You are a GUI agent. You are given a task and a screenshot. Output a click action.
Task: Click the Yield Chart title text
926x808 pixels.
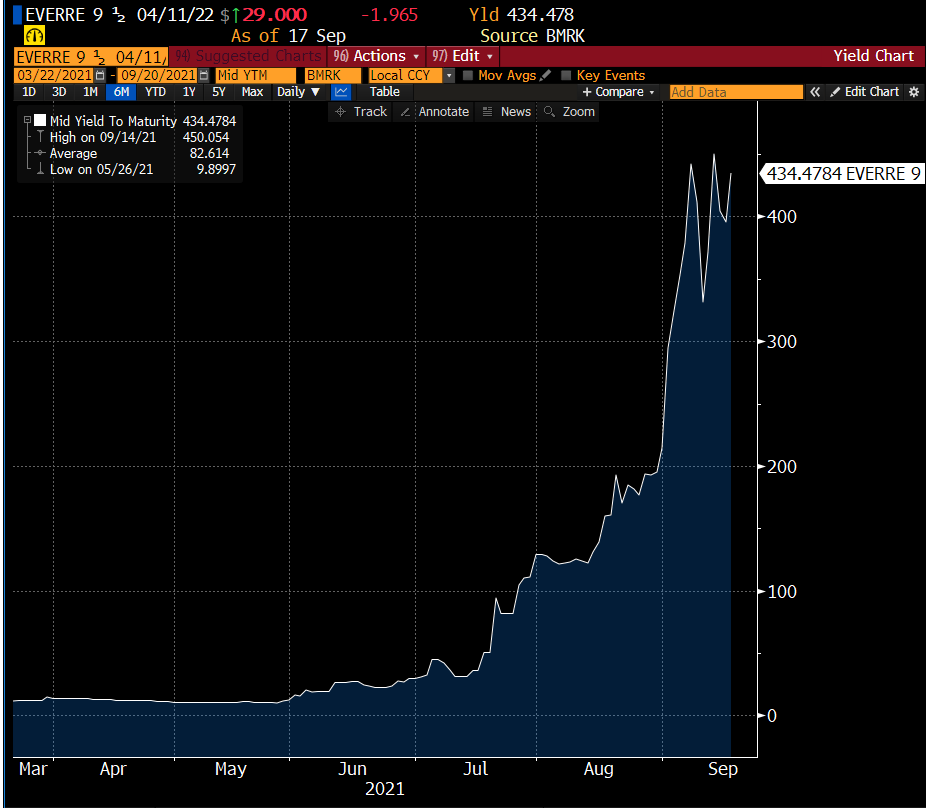pyautogui.click(x=873, y=56)
